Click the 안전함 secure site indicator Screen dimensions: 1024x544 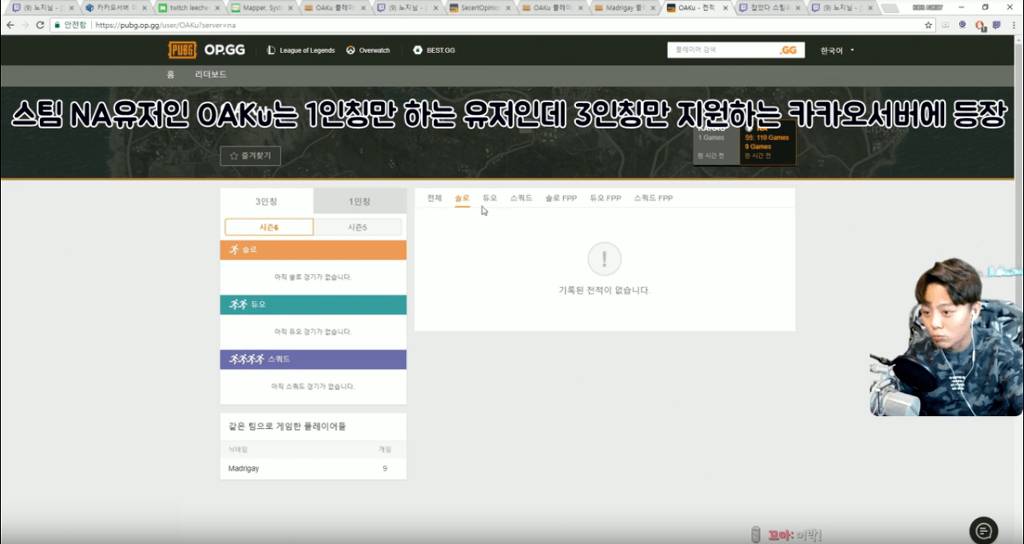(x=71, y=25)
